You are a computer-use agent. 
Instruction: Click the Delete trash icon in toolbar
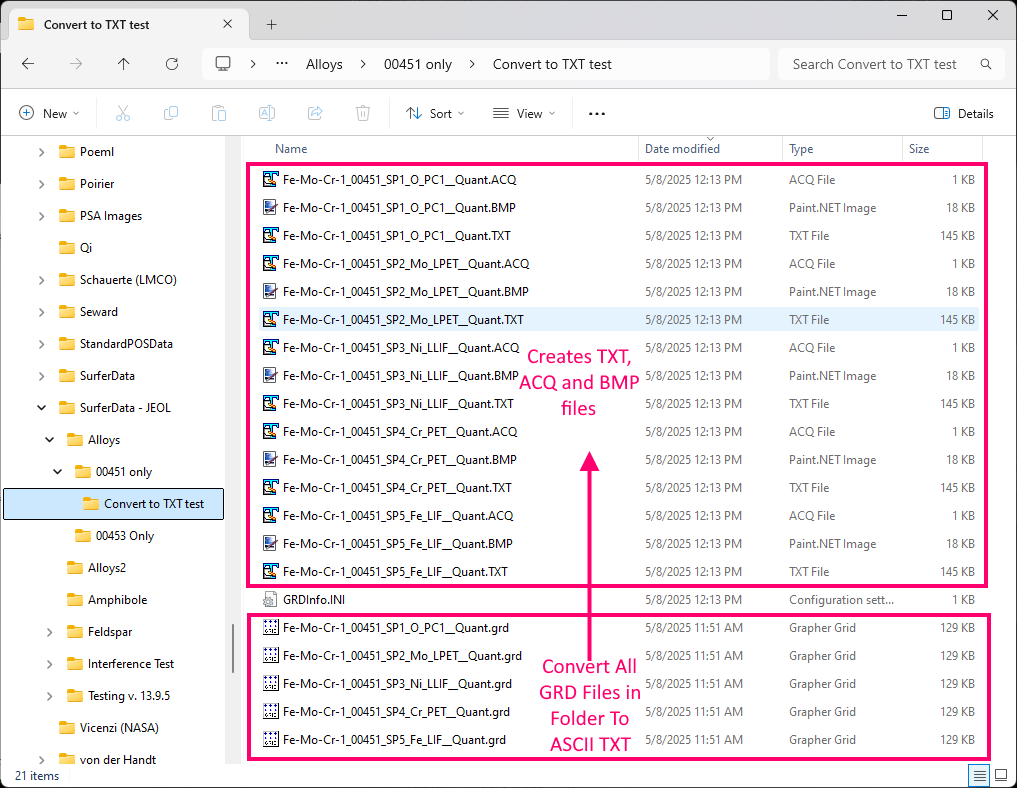[363, 114]
